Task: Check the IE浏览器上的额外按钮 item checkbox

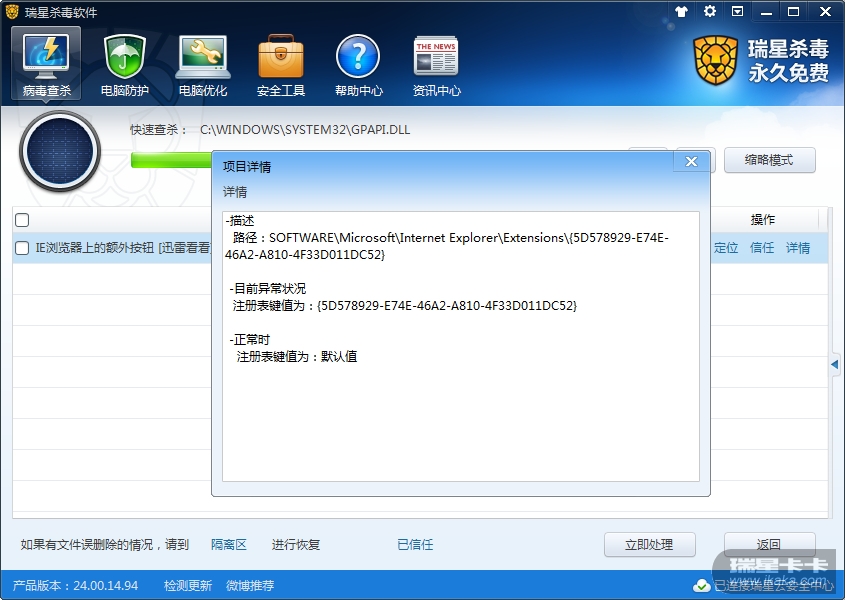Action: tap(22, 248)
